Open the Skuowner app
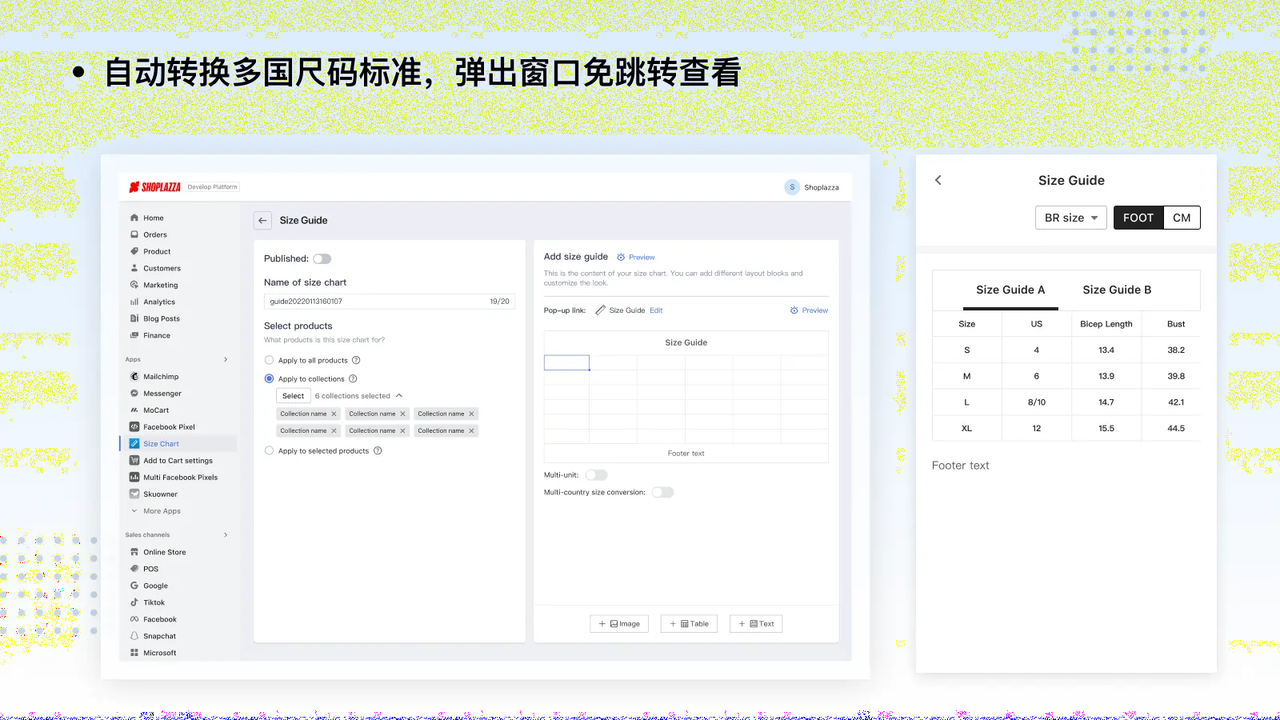 click(x=160, y=494)
